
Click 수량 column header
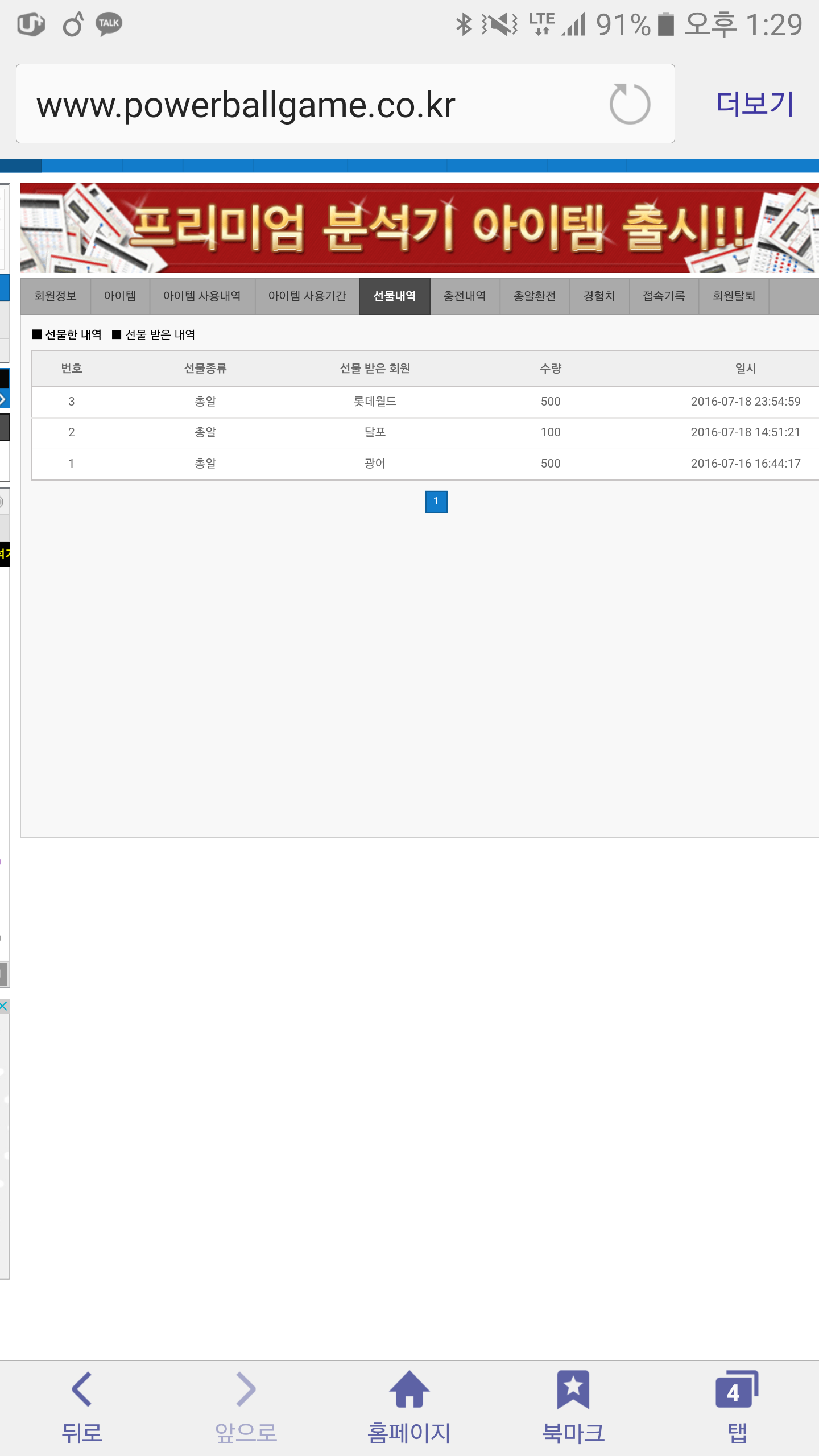(551, 369)
